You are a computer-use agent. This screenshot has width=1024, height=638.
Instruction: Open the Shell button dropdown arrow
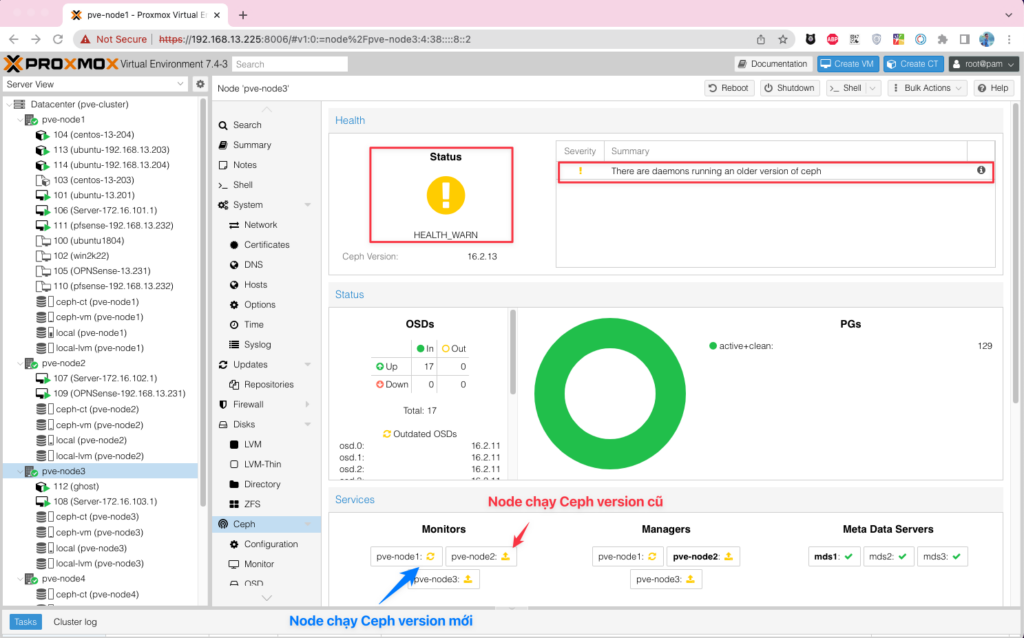pyautogui.click(x=874, y=88)
